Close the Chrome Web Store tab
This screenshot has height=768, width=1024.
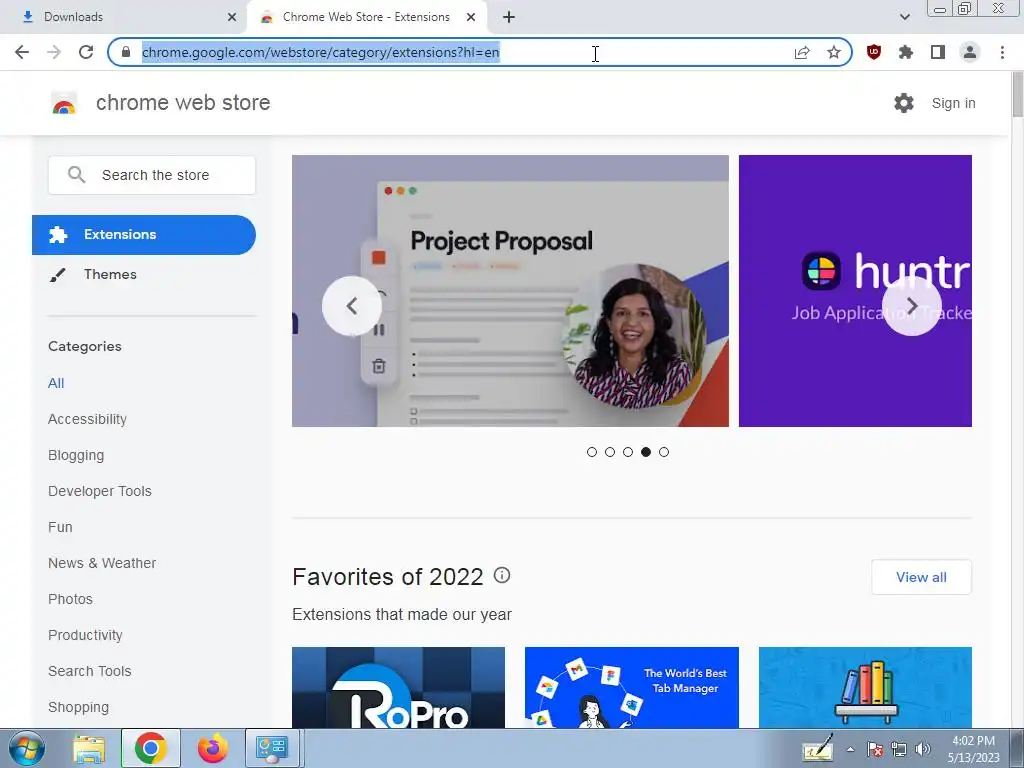click(471, 17)
